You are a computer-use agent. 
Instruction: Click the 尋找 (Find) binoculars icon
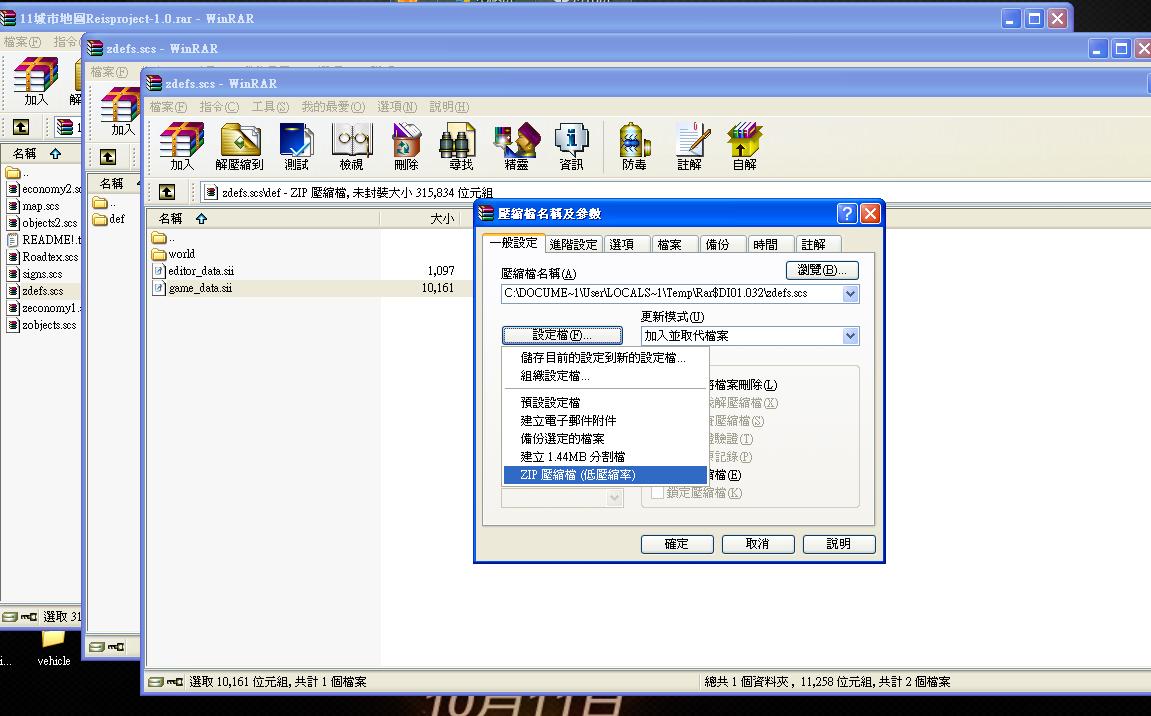[461, 146]
